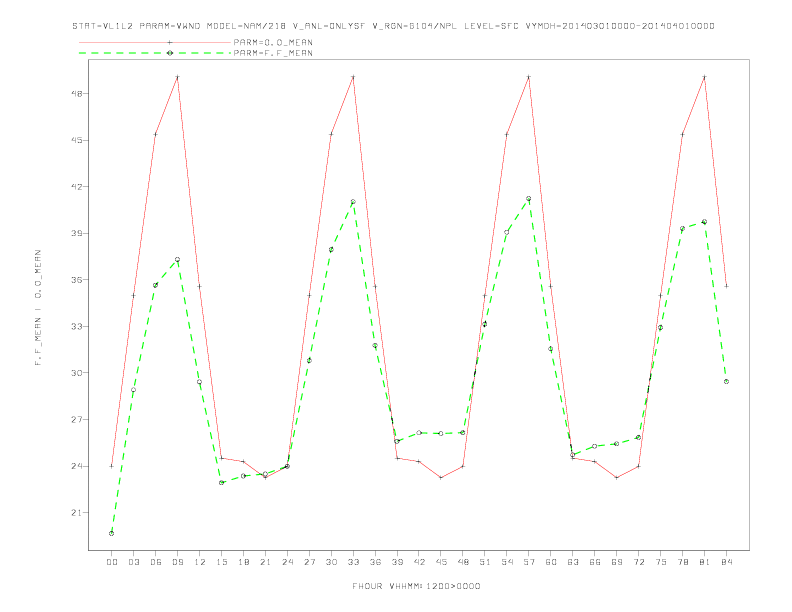This screenshot has height=612, width=792.
Task: Click x-axis tick label 39
Action: coord(397,562)
